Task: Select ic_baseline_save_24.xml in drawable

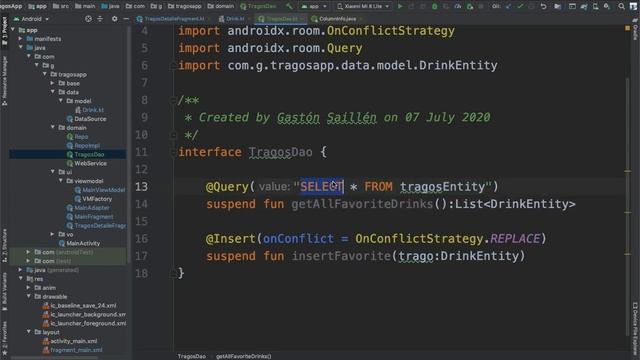Action: pyautogui.click(x=83, y=305)
